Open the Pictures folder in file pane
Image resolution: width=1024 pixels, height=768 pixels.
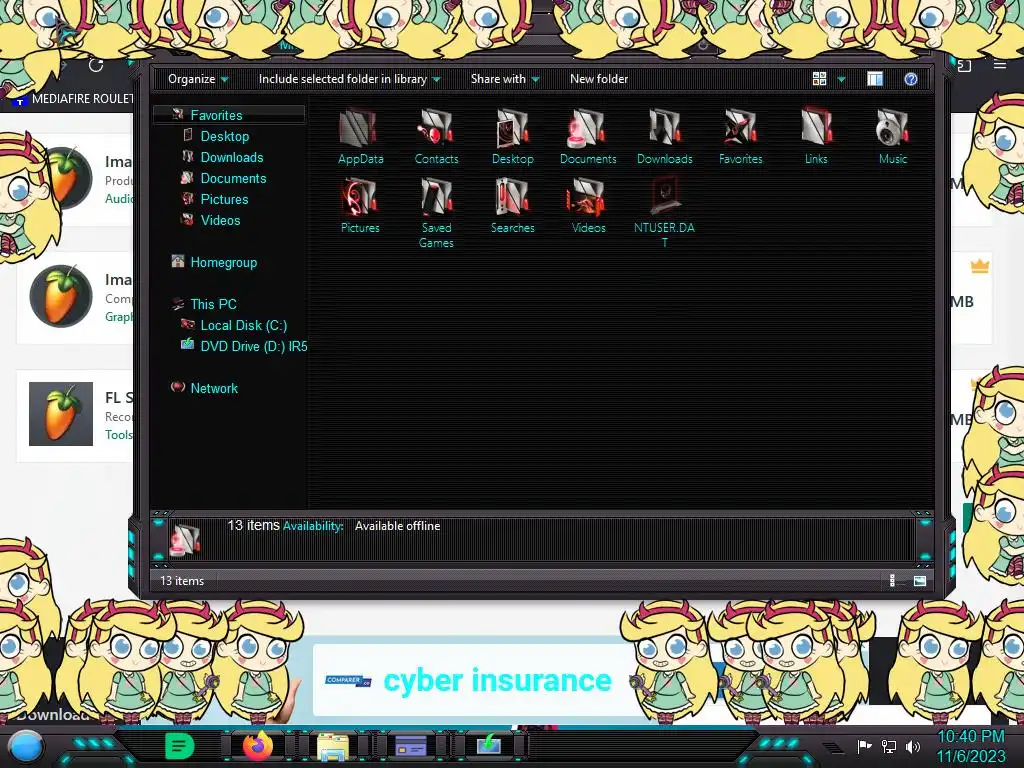pos(360,206)
